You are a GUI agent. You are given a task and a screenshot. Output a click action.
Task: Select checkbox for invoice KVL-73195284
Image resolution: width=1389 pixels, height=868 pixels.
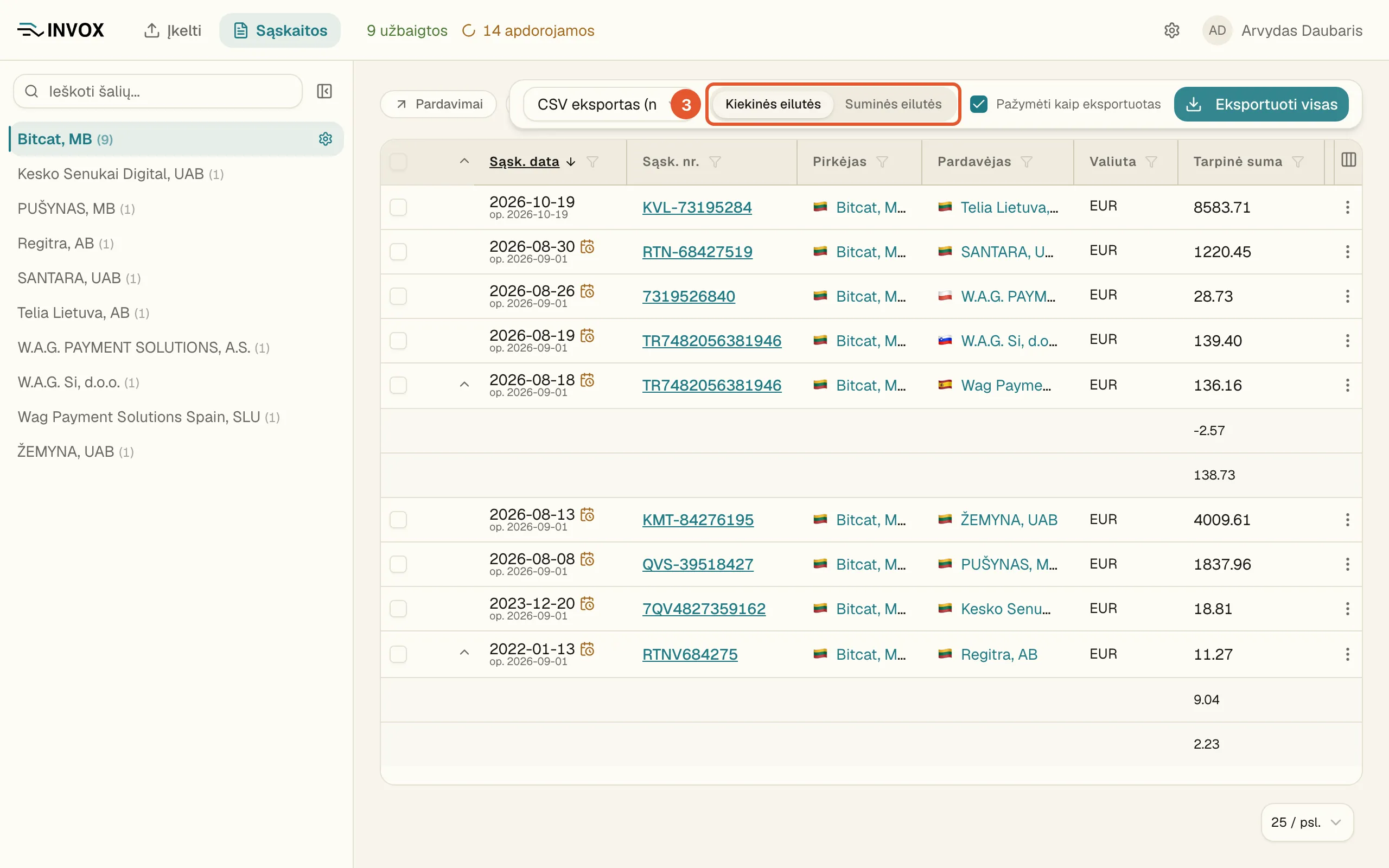coord(398,207)
